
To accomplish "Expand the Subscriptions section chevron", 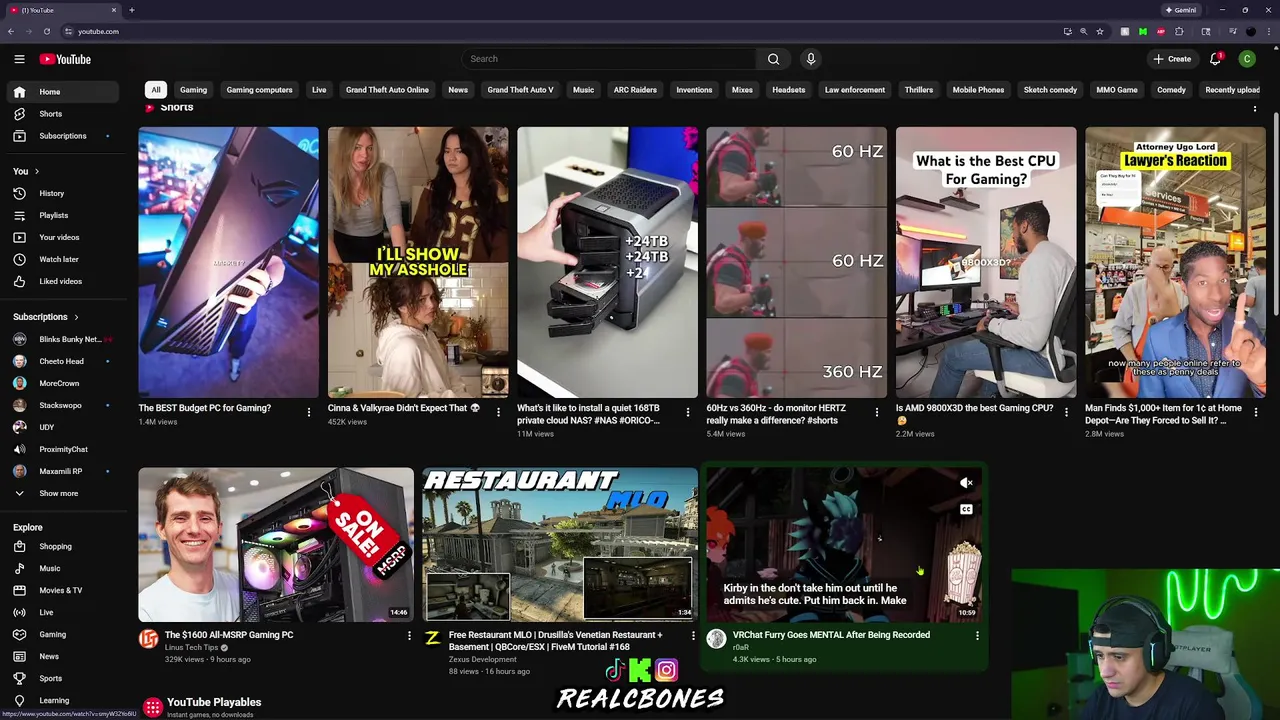I will coord(76,318).
